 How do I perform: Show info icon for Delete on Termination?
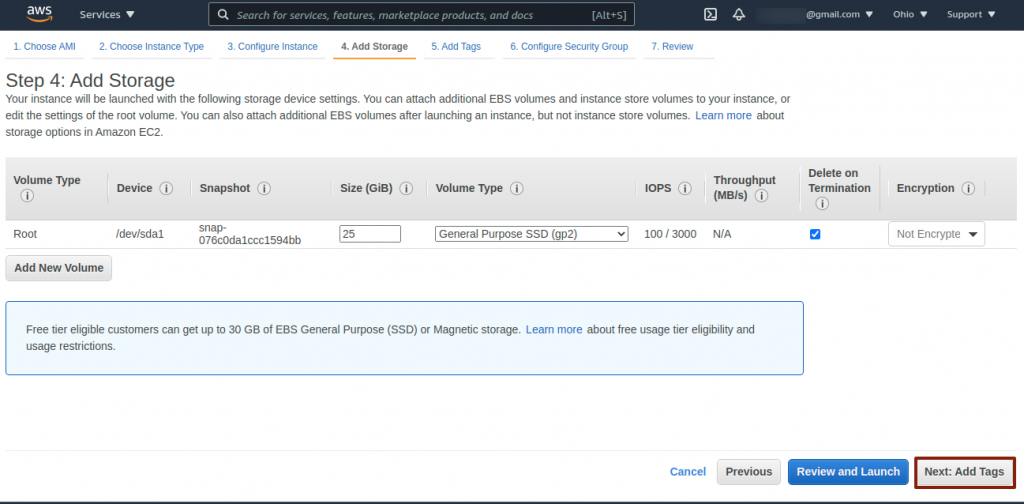click(x=822, y=204)
